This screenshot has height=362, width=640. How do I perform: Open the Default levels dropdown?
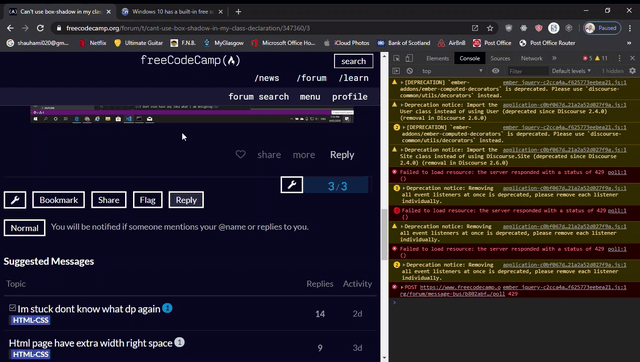[x=571, y=71]
